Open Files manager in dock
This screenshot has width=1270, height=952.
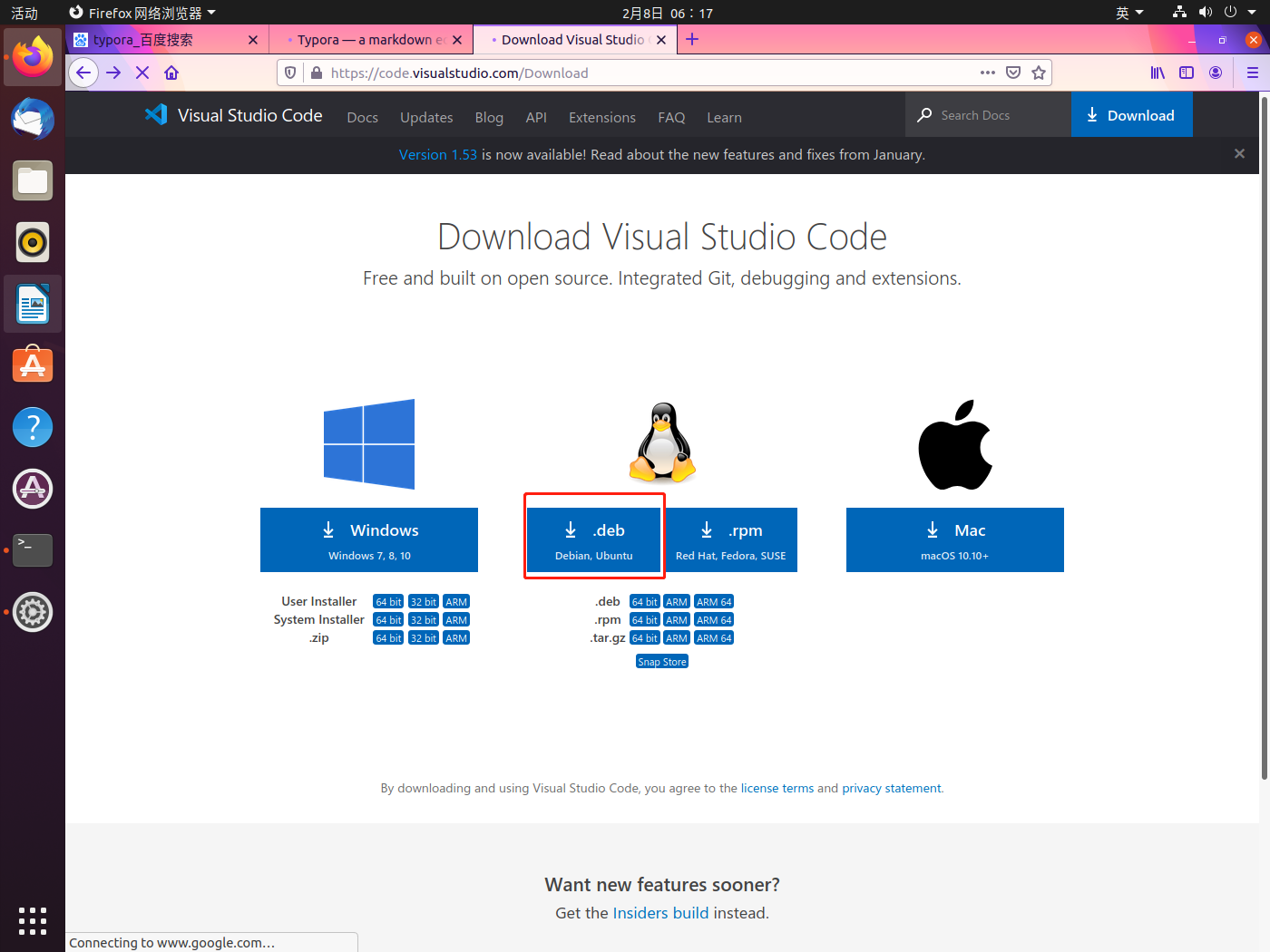click(33, 180)
